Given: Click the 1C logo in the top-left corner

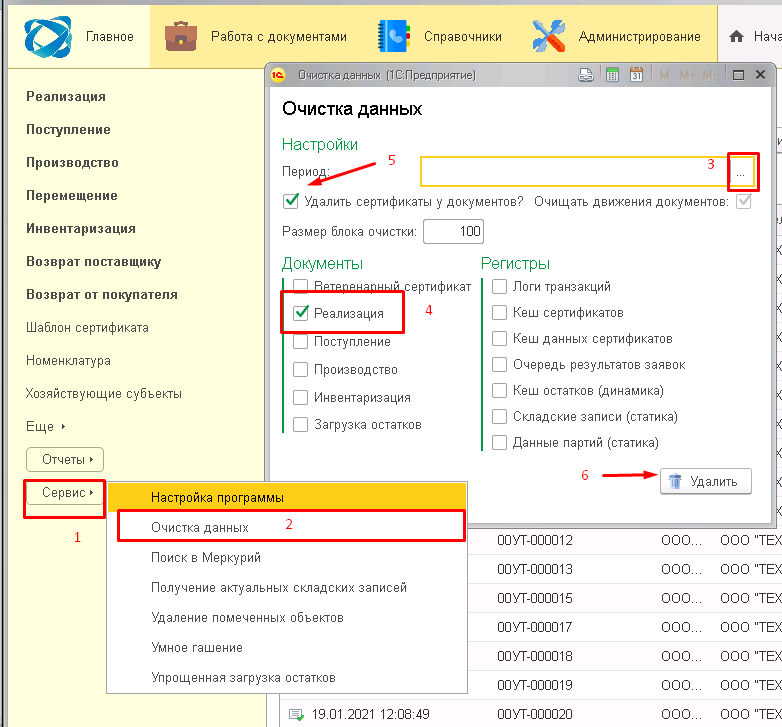Looking at the screenshot, I should [x=47, y=36].
